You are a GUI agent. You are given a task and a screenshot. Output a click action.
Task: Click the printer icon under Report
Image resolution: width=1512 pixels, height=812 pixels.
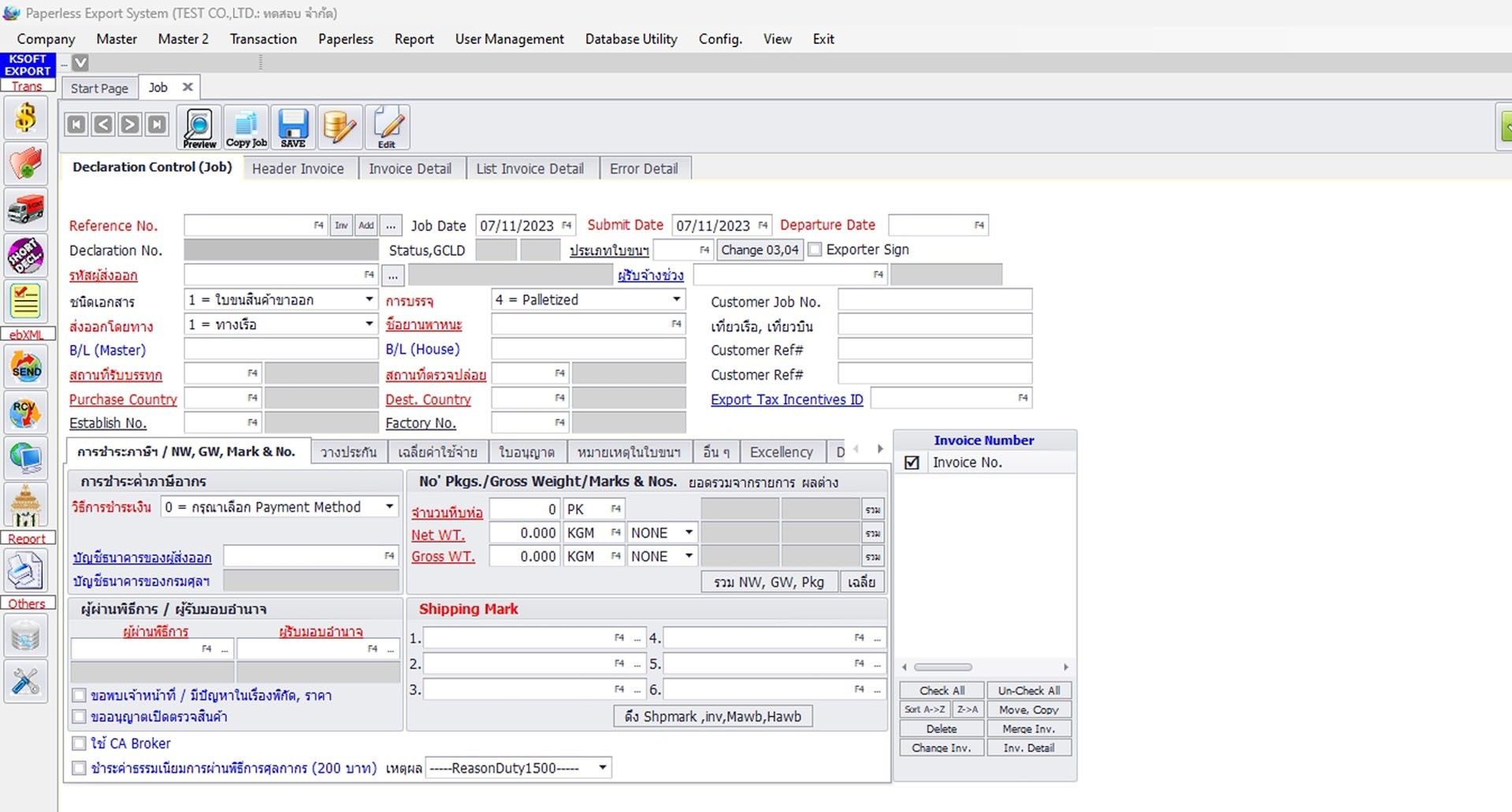[x=26, y=571]
